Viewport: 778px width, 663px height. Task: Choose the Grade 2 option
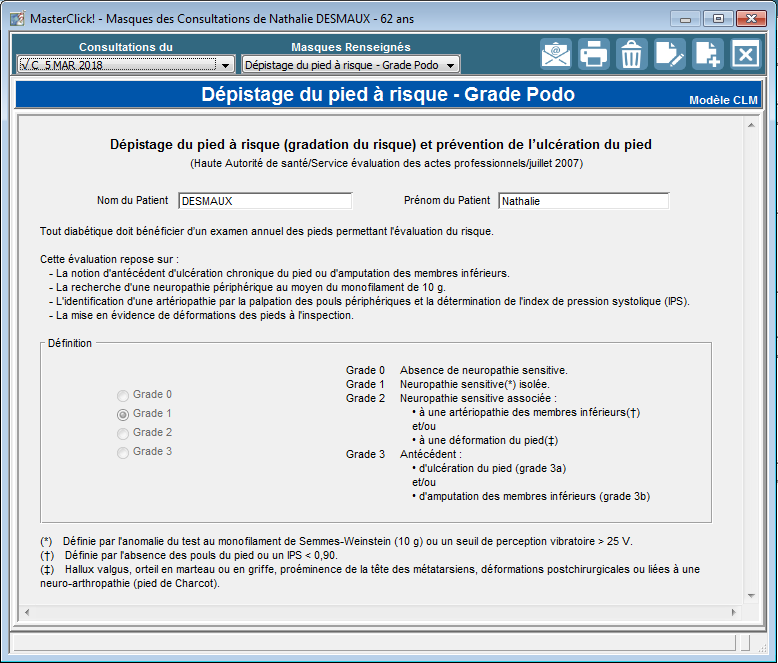(123, 433)
